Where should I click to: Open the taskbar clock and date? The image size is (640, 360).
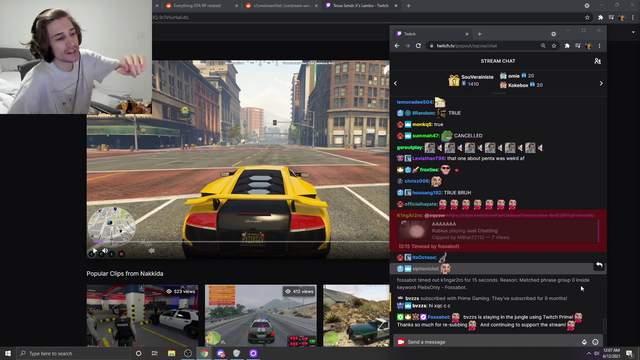click(x=611, y=353)
